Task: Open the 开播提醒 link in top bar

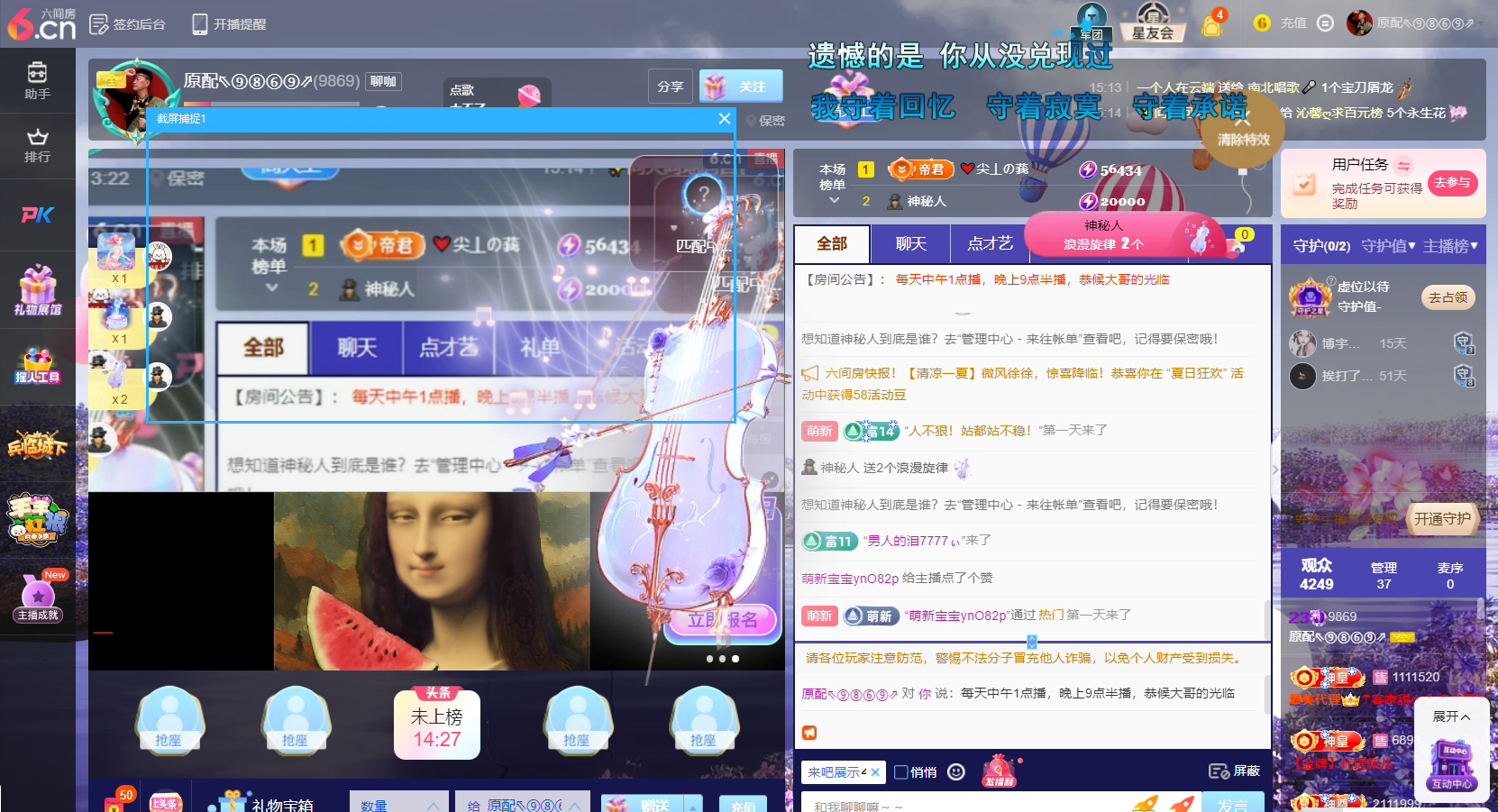Action: [230, 23]
